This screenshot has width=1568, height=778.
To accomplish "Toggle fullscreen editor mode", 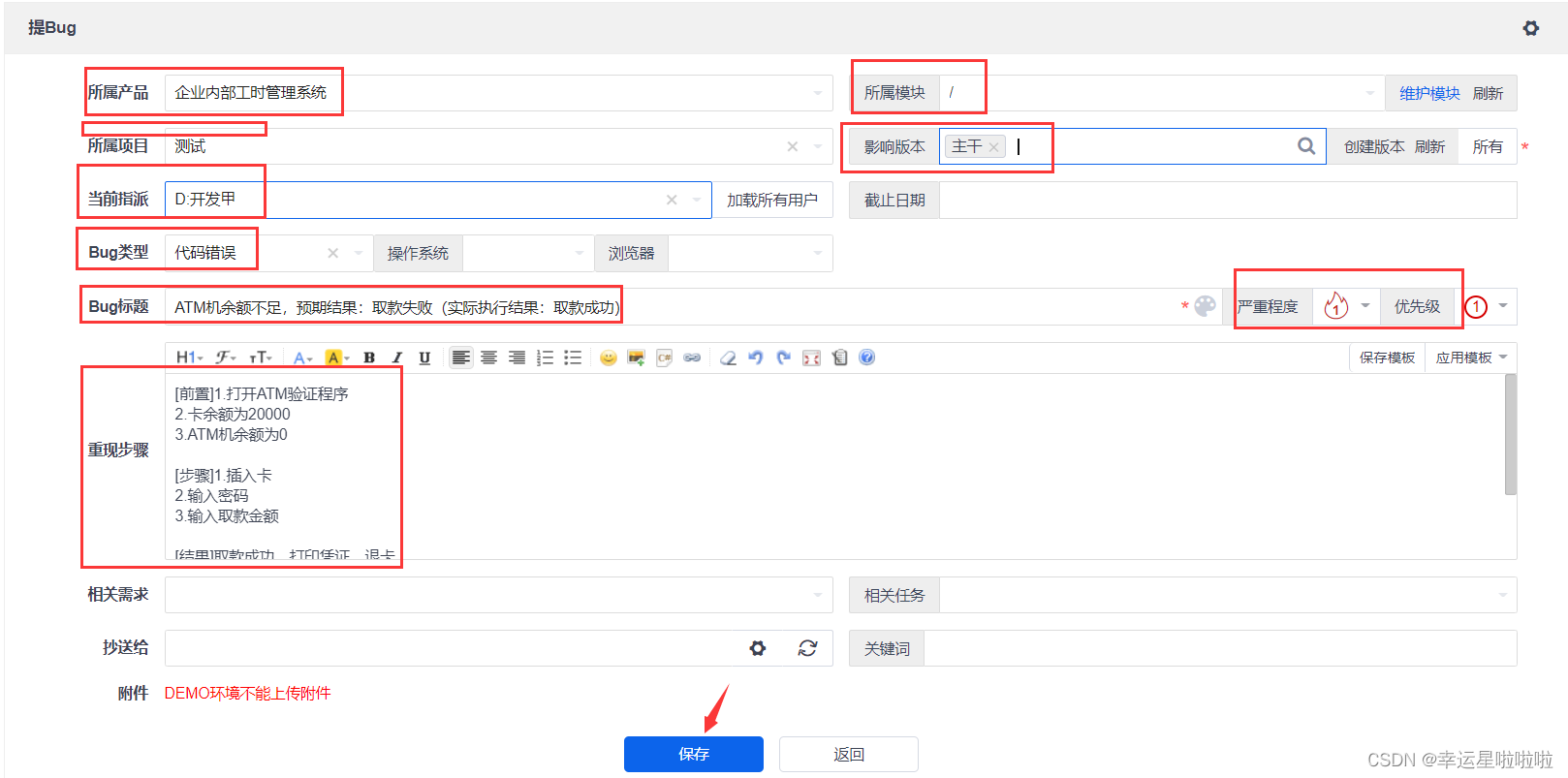I will pyautogui.click(x=812, y=358).
